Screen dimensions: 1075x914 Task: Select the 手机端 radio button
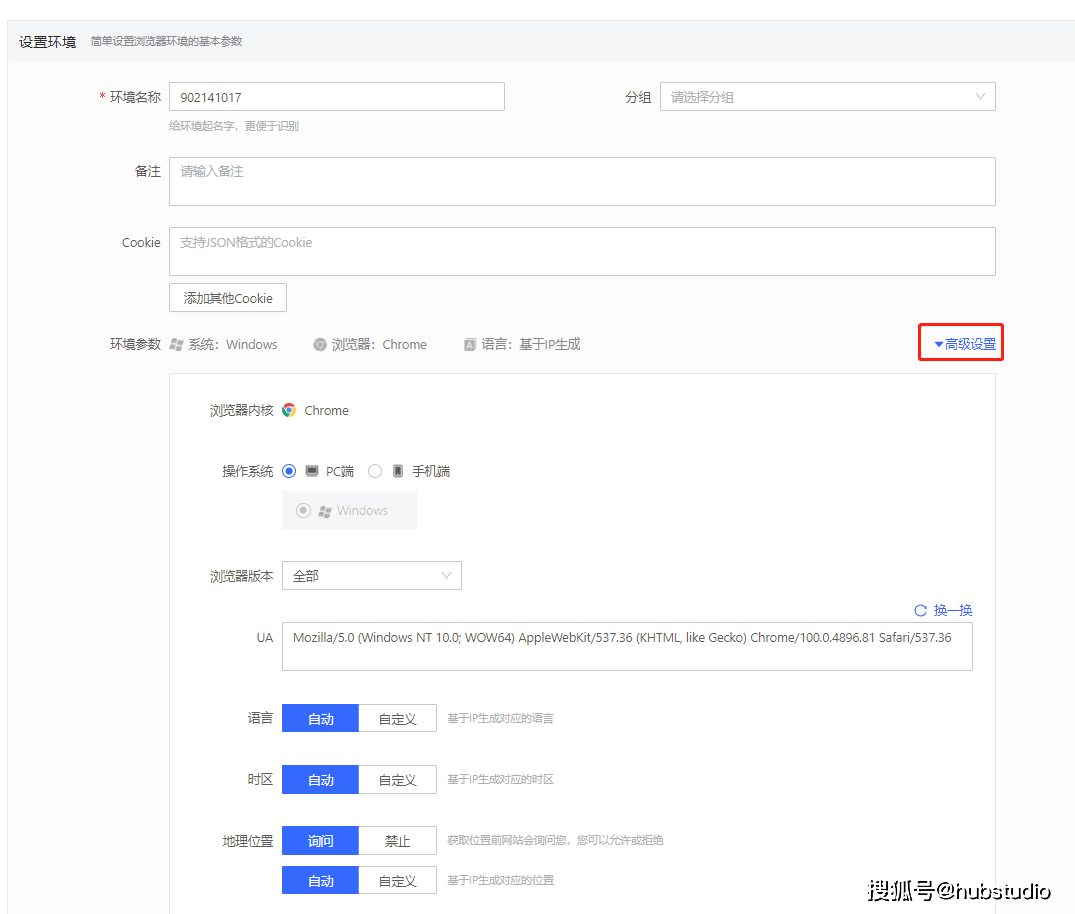pos(375,470)
